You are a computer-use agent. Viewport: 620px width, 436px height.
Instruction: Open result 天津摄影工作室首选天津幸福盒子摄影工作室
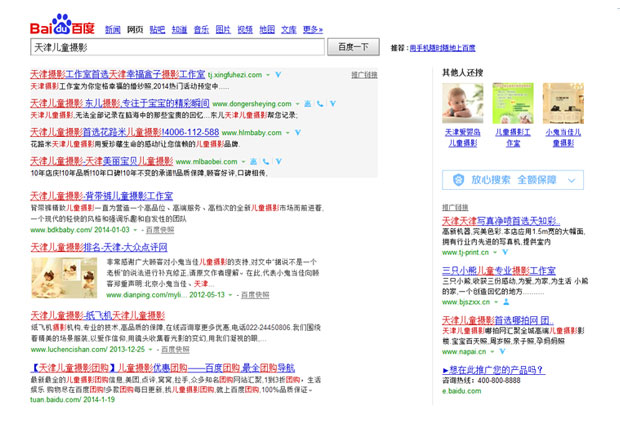[118, 74]
